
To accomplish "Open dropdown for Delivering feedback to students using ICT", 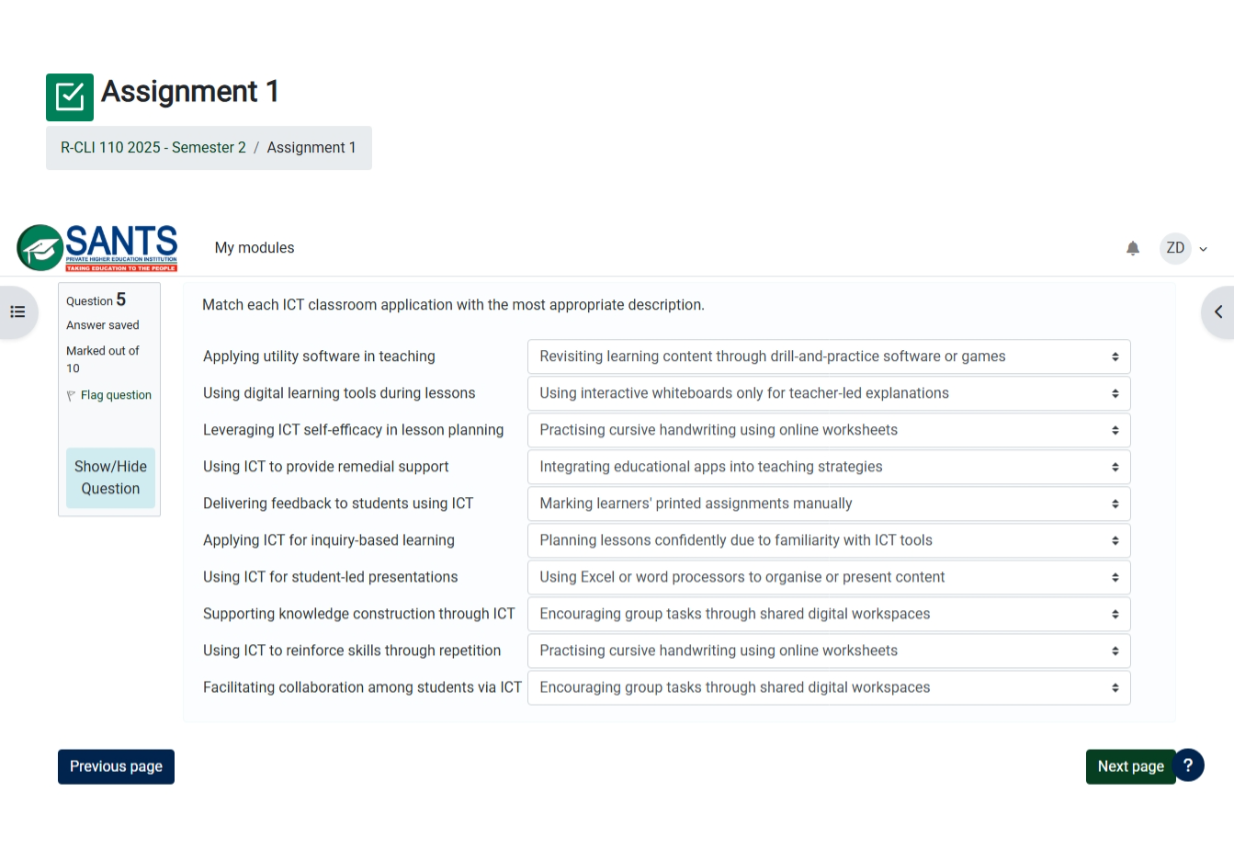I will 828,504.
